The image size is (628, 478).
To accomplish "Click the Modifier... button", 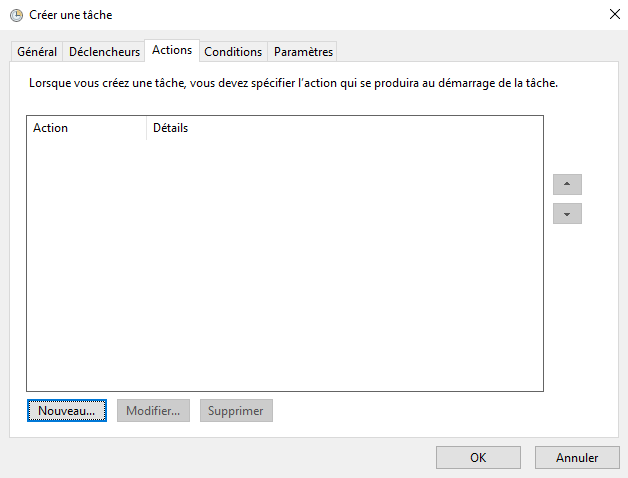I will [x=153, y=411].
